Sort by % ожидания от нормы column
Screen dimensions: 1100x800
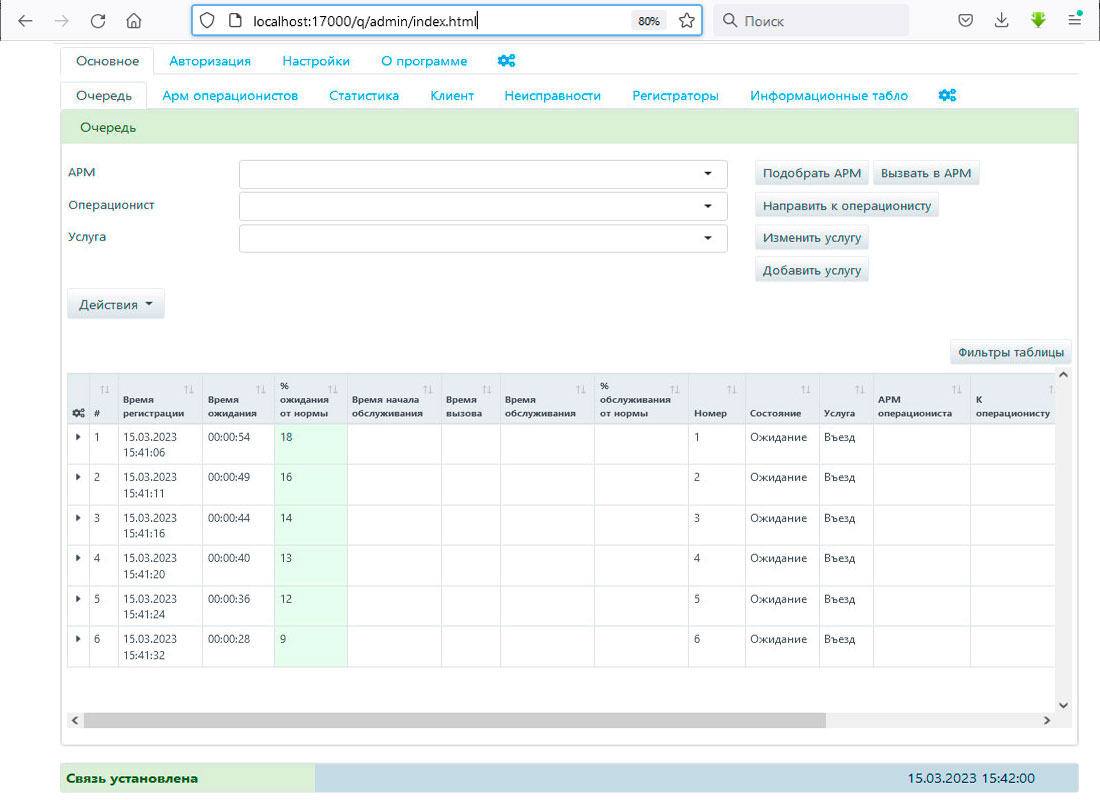(333, 390)
